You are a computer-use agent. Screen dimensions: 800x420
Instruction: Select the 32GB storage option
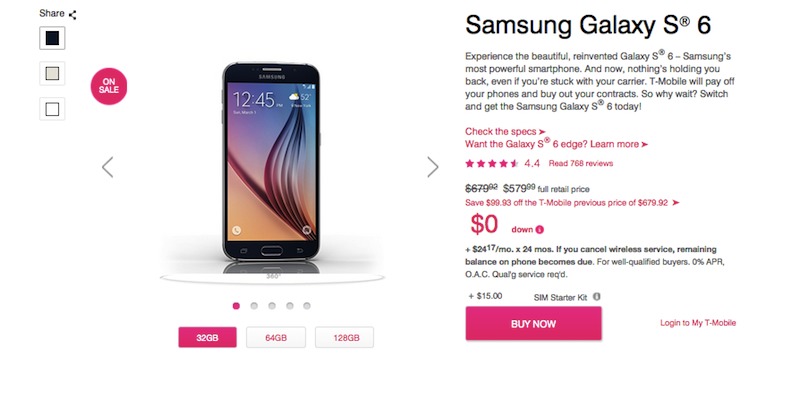[207, 337]
